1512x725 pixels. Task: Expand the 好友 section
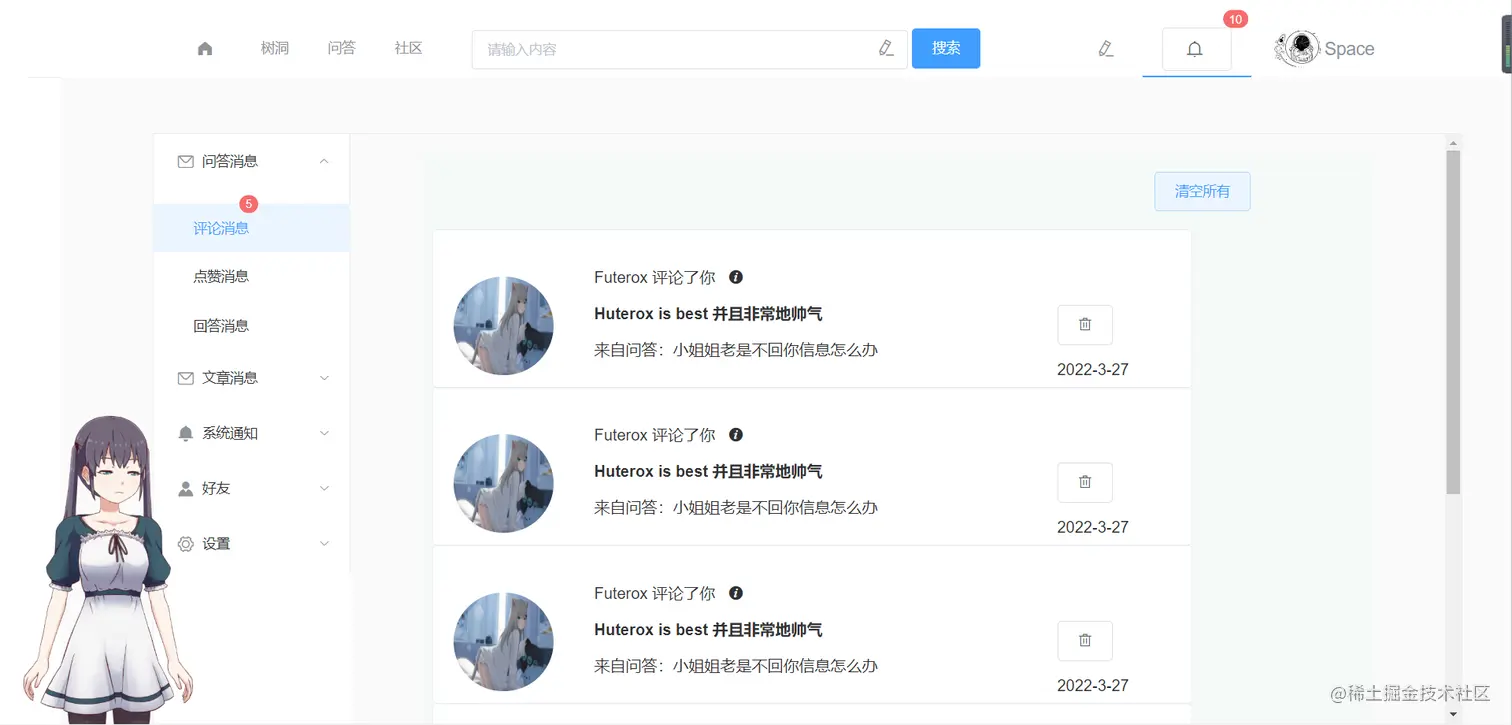click(x=323, y=488)
